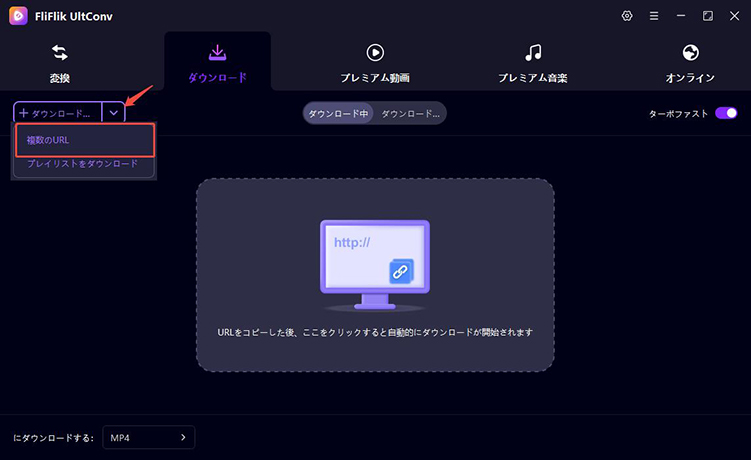
Task: Show the ダウンロード中 list
Action: (x=338, y=114)
